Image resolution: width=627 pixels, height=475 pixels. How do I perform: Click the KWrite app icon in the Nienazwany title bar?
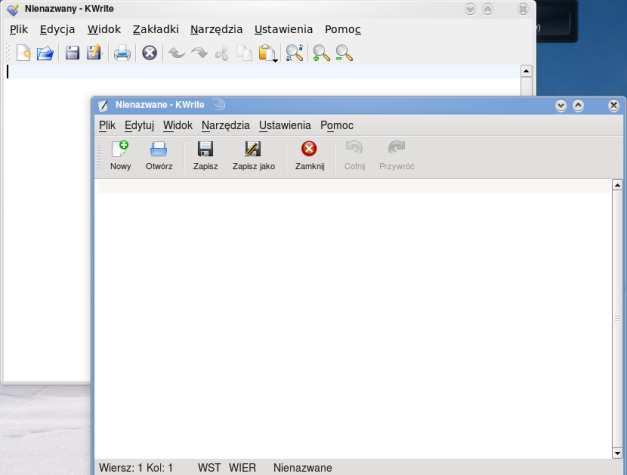point(12,9)
